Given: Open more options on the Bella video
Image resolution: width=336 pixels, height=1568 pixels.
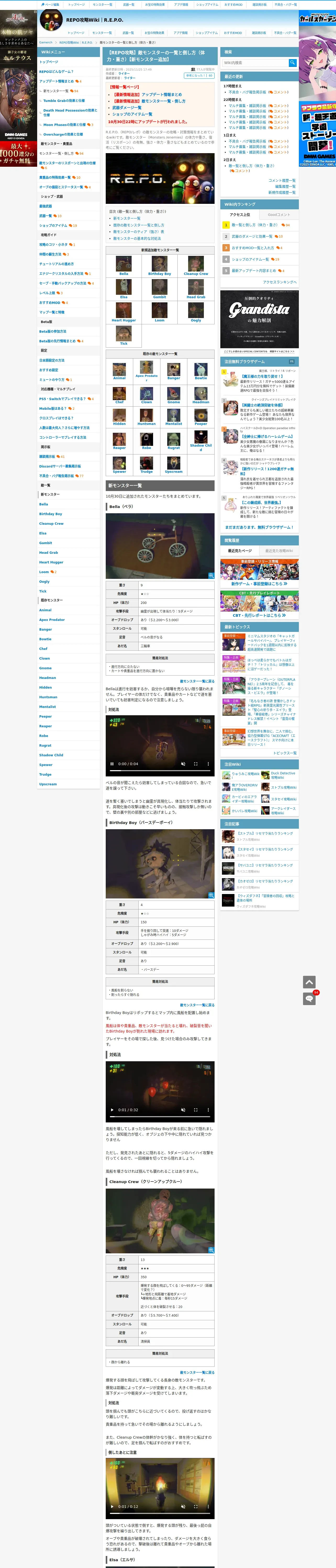Looking at the screenshot, I should coord(208,764).
